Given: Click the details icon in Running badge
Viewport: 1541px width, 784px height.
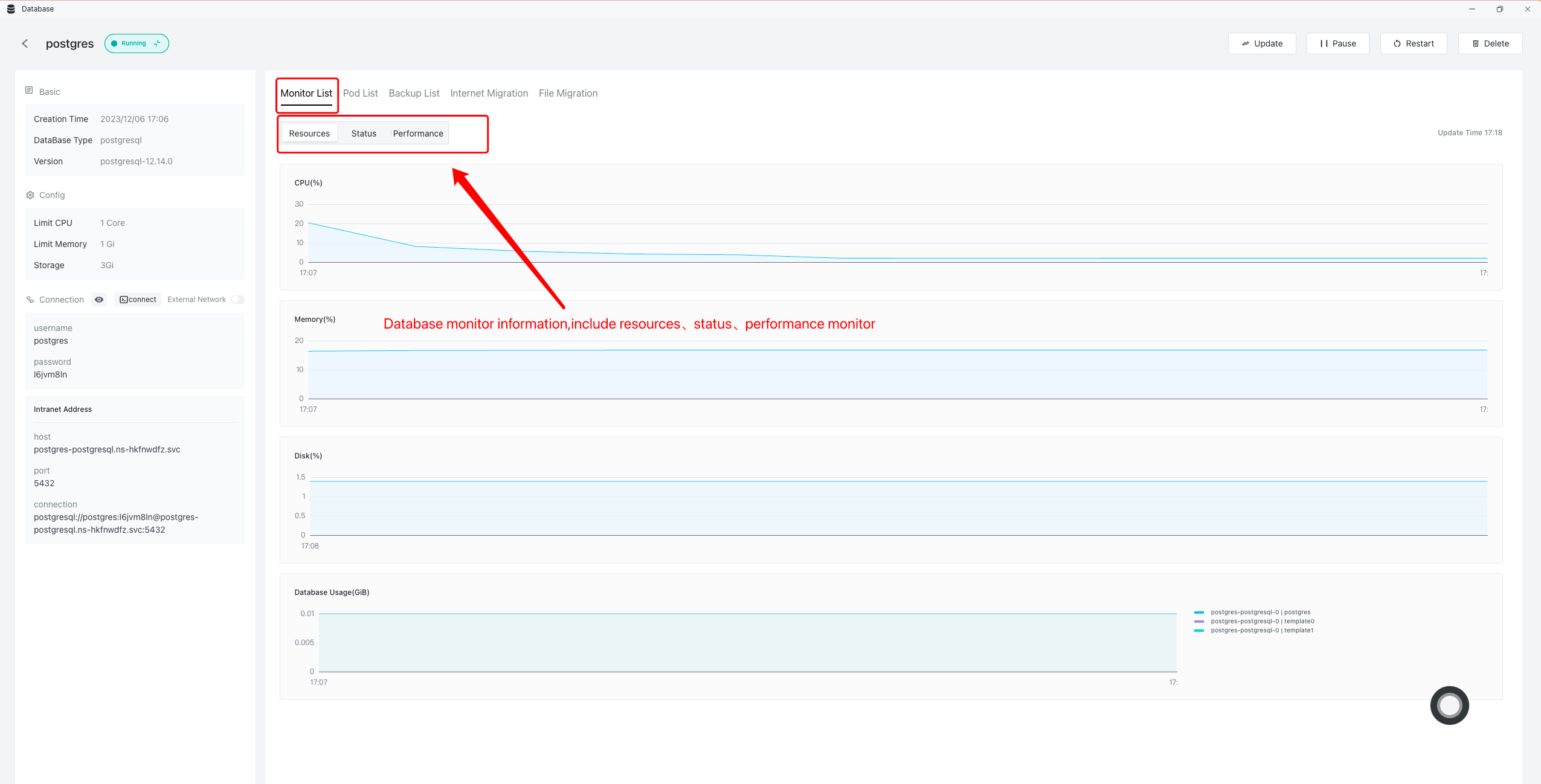Looking at the screenshot, I should [x=157, y=43].
